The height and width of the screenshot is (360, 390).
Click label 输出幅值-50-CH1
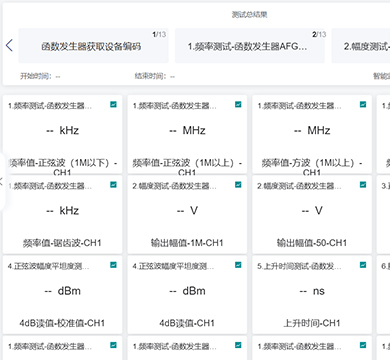click(x=312, y=243)
